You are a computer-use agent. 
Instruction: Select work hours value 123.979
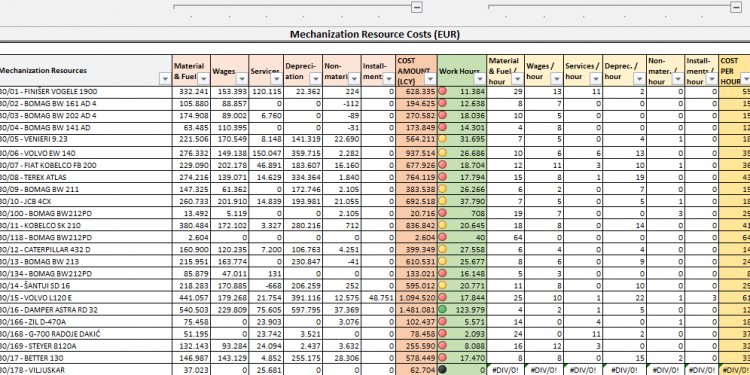(x=462, y=310)
